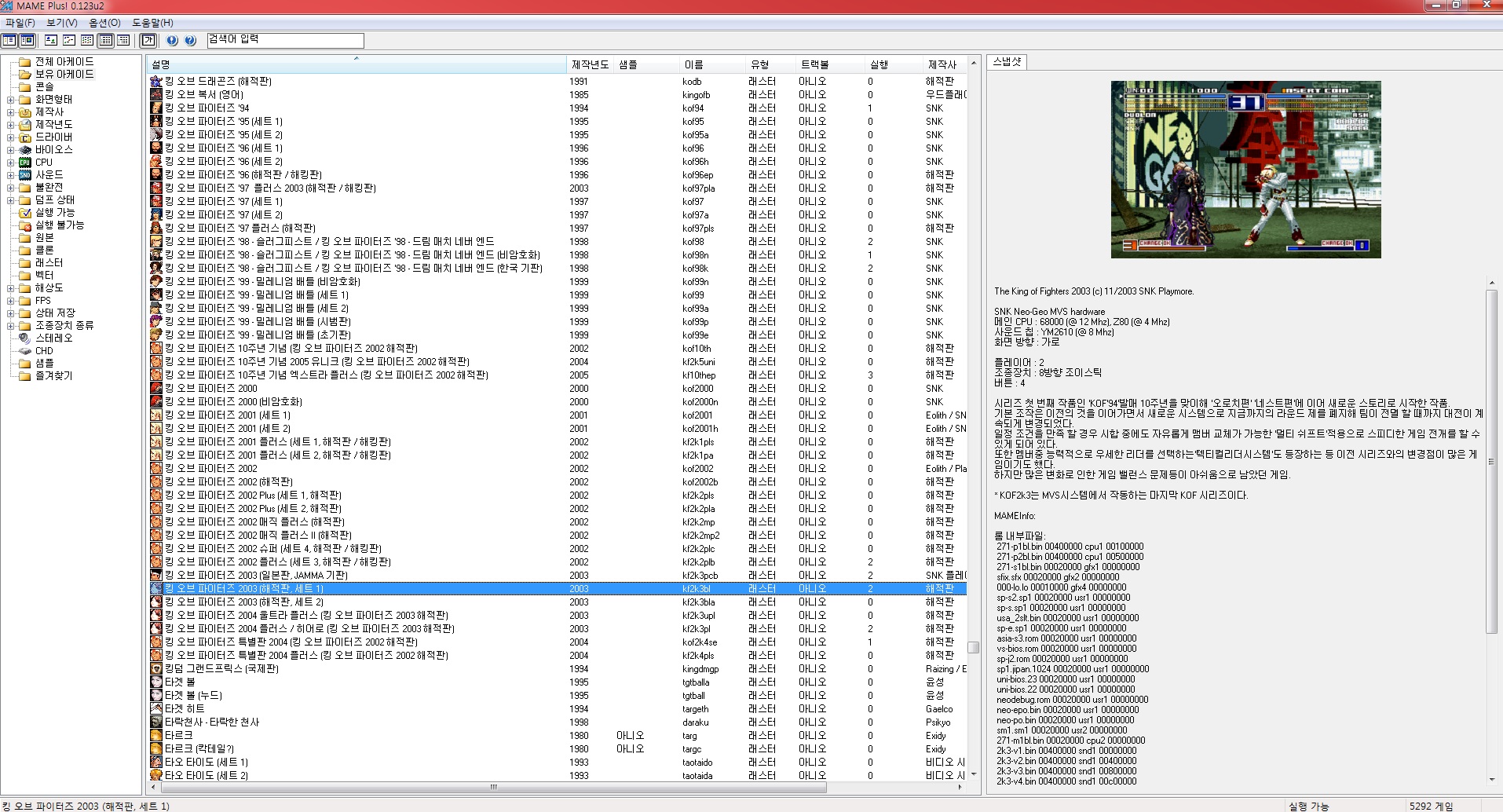The height and width of the screenshot is (812, 1503).
Task: Click the 제작년도 clock folder icon
Action: pyautogui.click(x=25, y=125)
